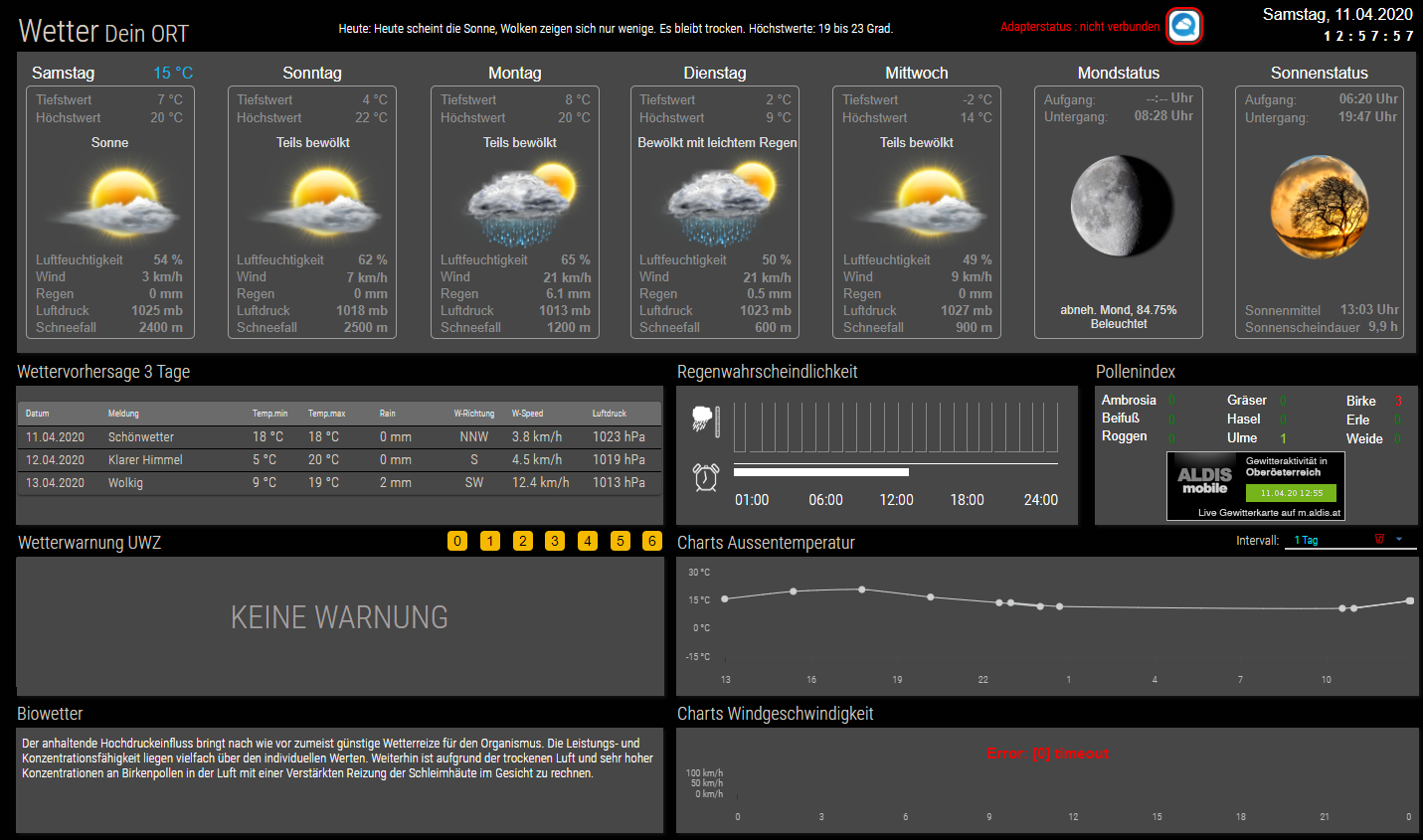Click the Weide pollen label
This screenshot has width=1423, height=840.
pyautogui.click(x=1364, y=438)
